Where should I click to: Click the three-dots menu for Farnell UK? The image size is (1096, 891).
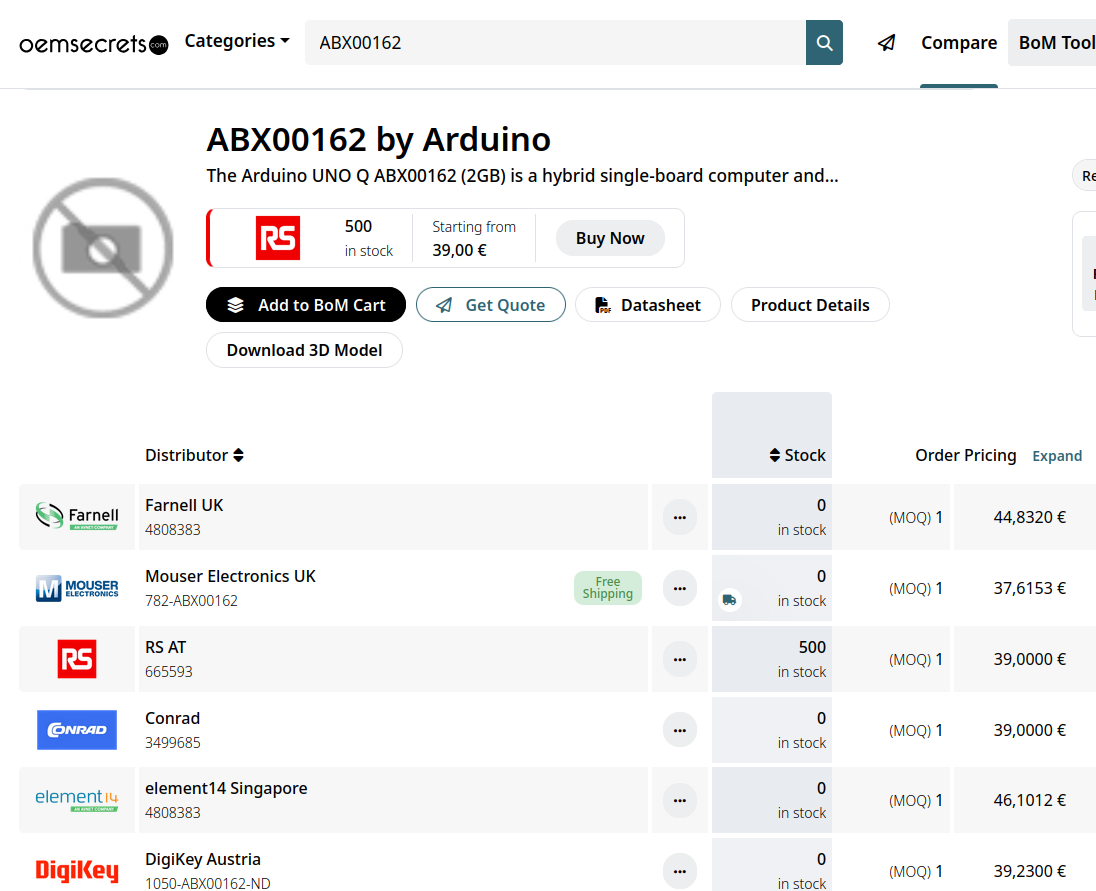(680, 517)
